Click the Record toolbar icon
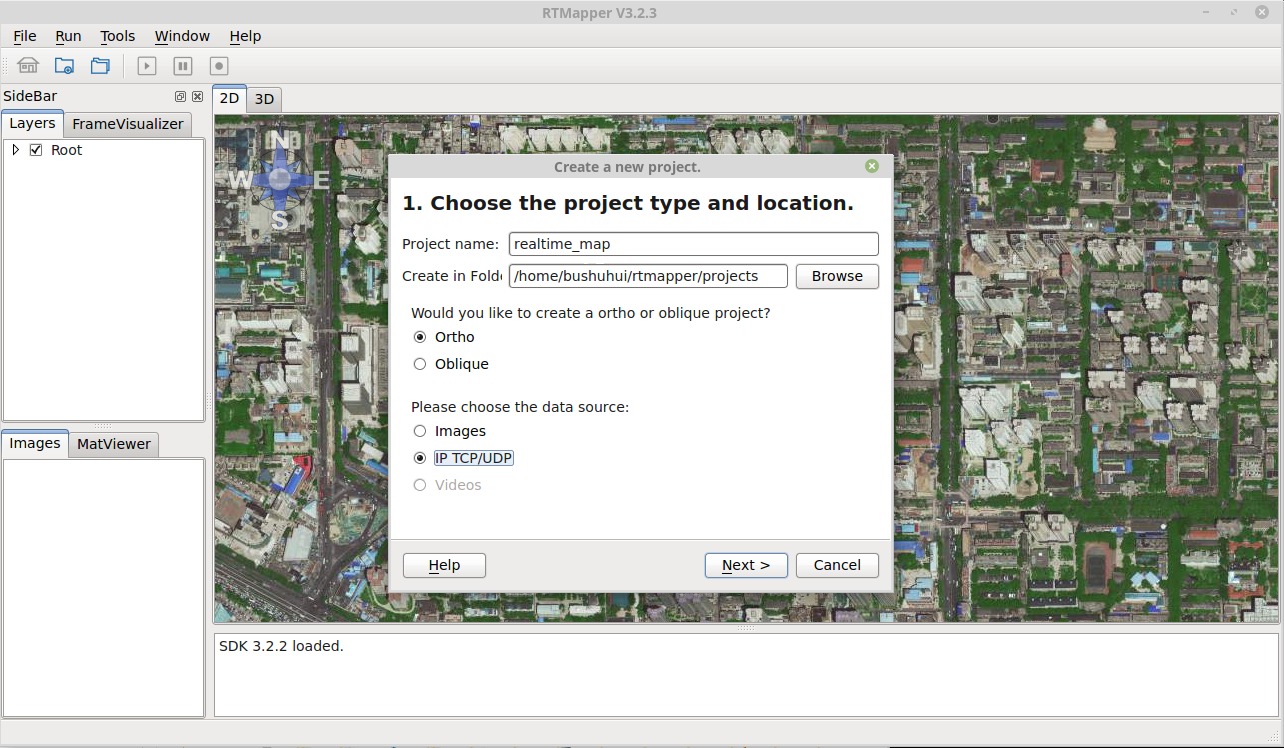 coord(218,65)
